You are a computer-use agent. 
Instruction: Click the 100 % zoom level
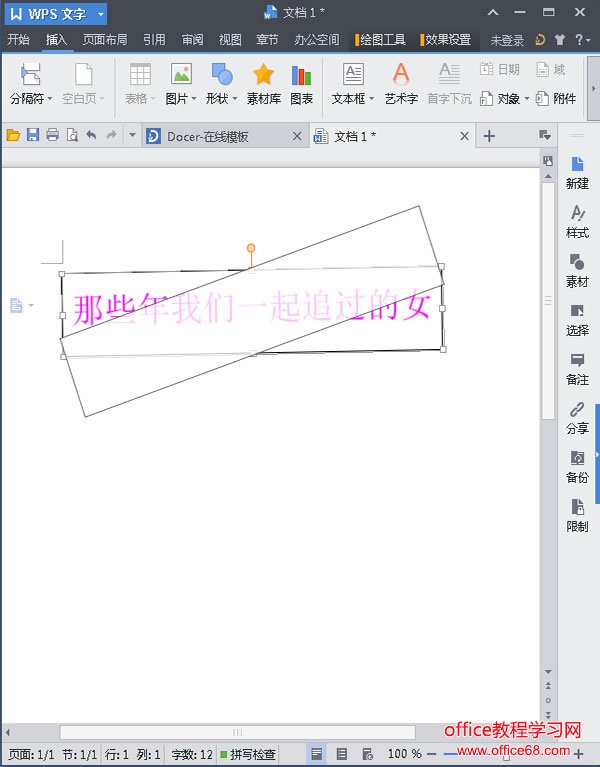coord(404,754)
